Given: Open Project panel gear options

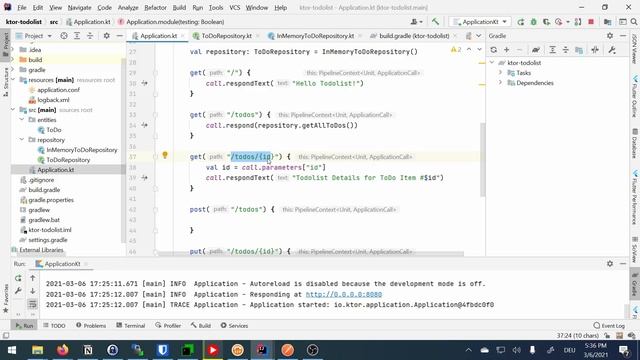Looking at the screenshot, I should tap(107, 36).
